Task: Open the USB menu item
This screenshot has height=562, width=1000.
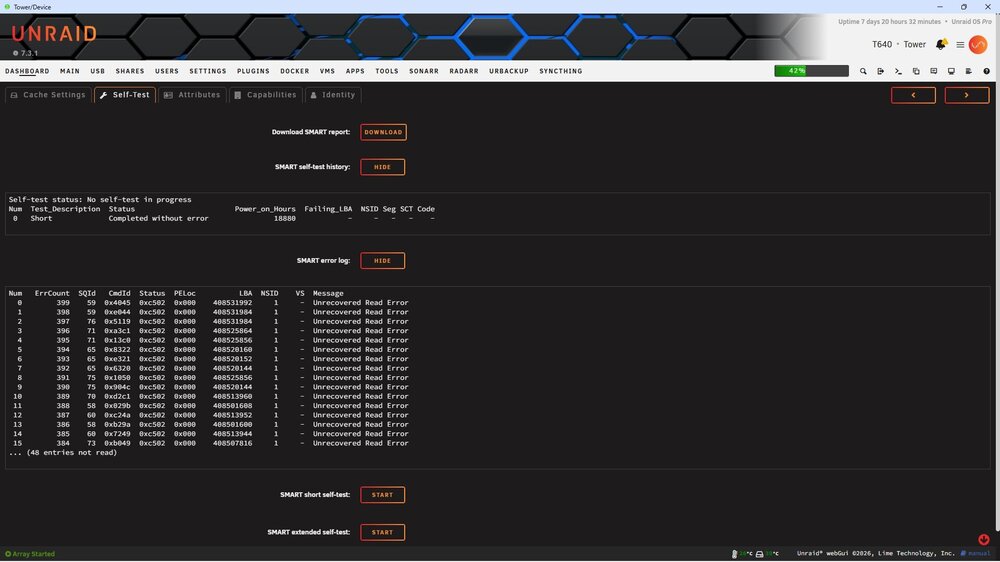Action: (98, 71)
